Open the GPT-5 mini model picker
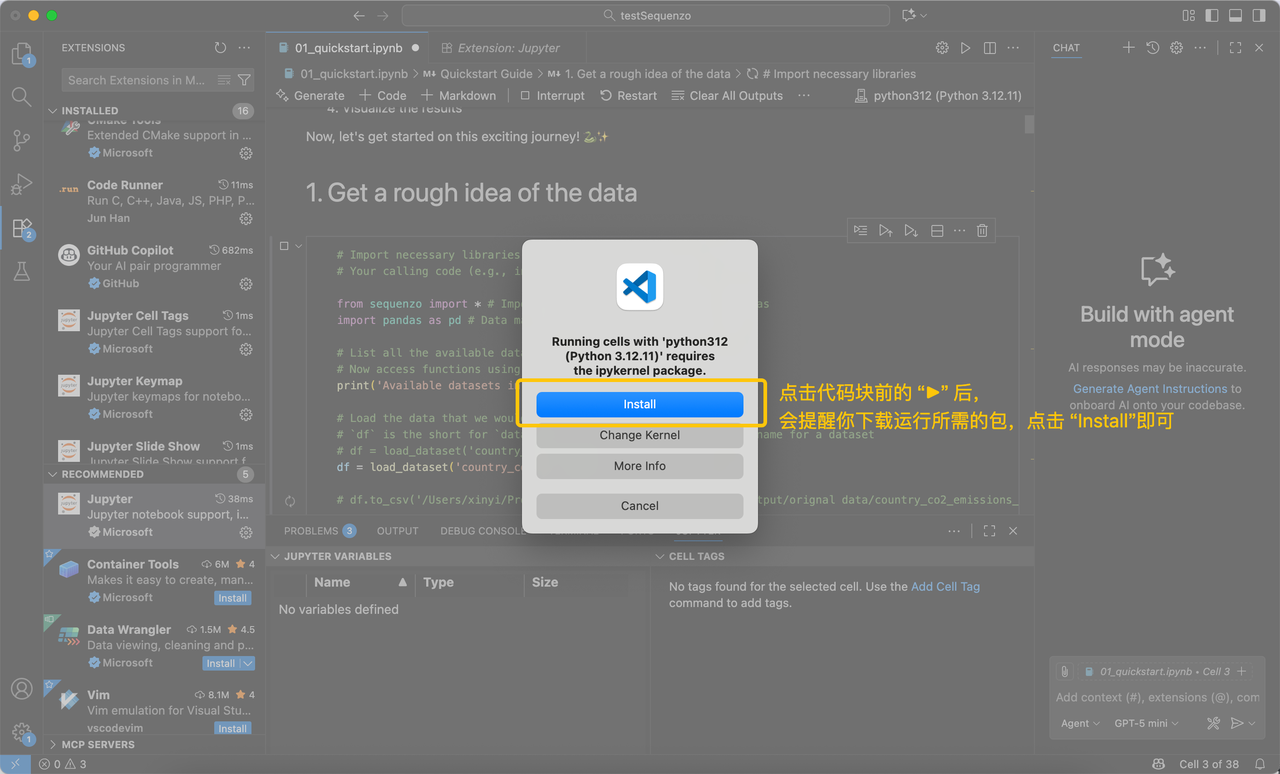 [x=1146, y=723]
